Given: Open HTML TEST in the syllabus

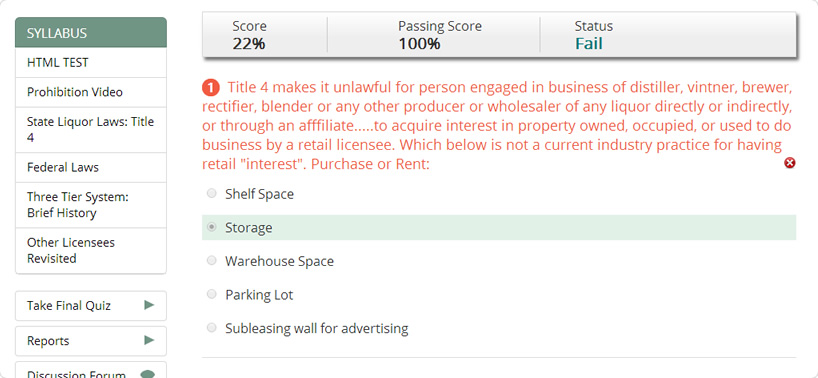Looking at the screenshot, I should (91, 63).
